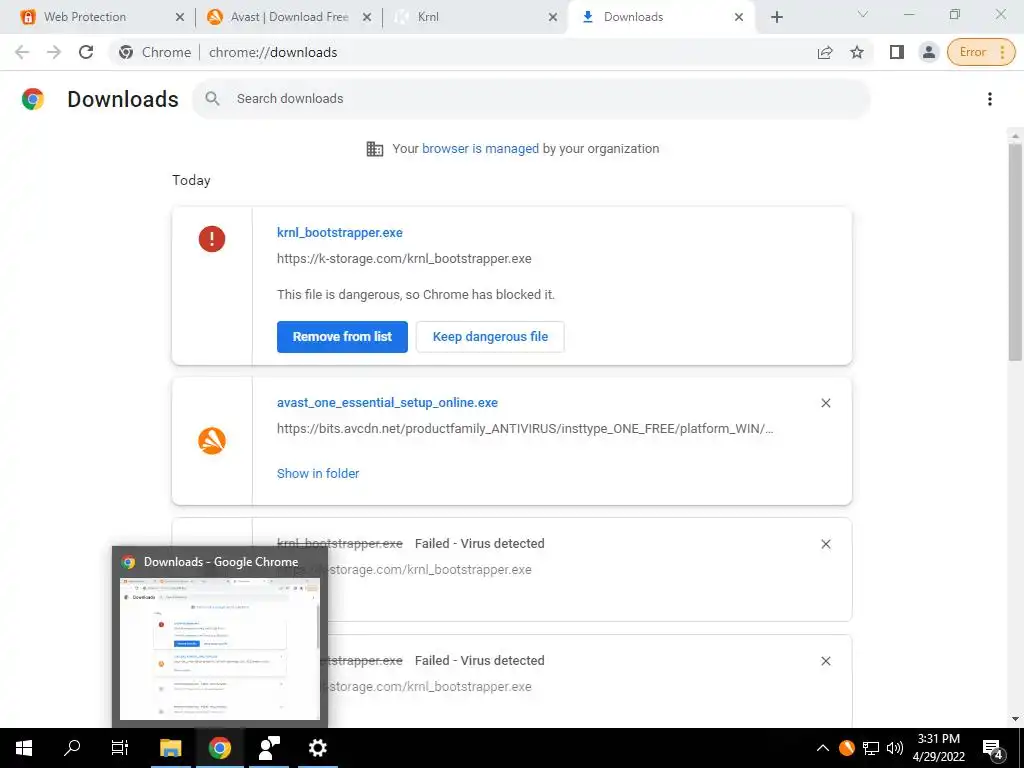Open File Explorer from the taskbar
1024x768 pixels.
tap(171, 748)
